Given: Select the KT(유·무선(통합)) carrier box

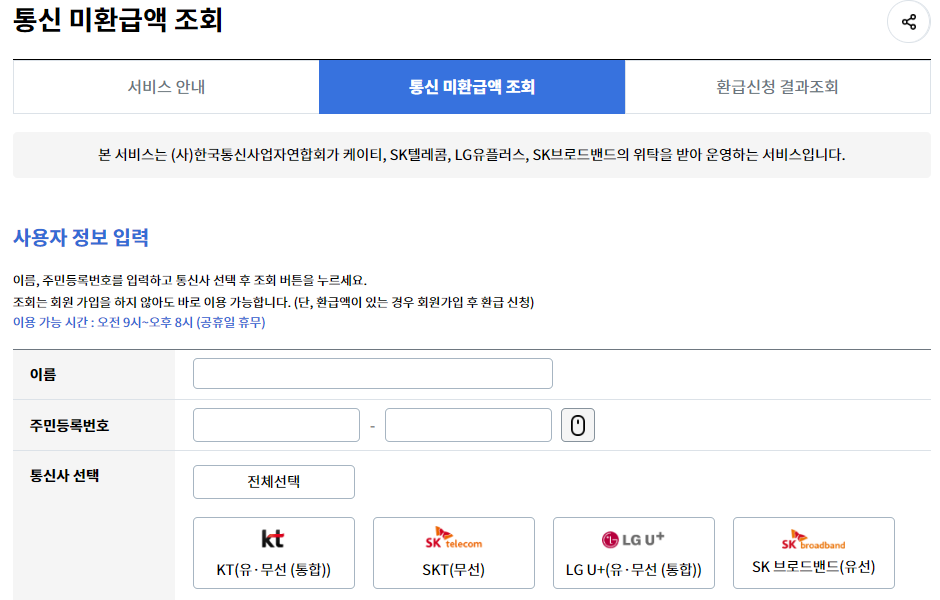Looking at the screenshot, I should tap(273, 552).
